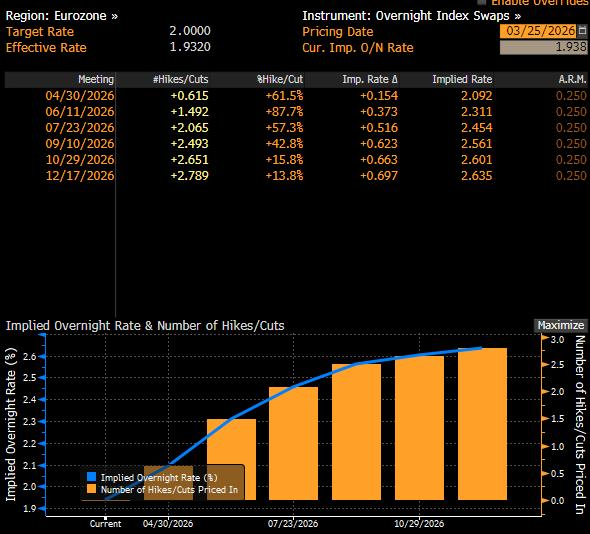This screenshot has width=590, height=534.
Task: Click the orange bar above 07/23/2026
Action: point(293,443)
